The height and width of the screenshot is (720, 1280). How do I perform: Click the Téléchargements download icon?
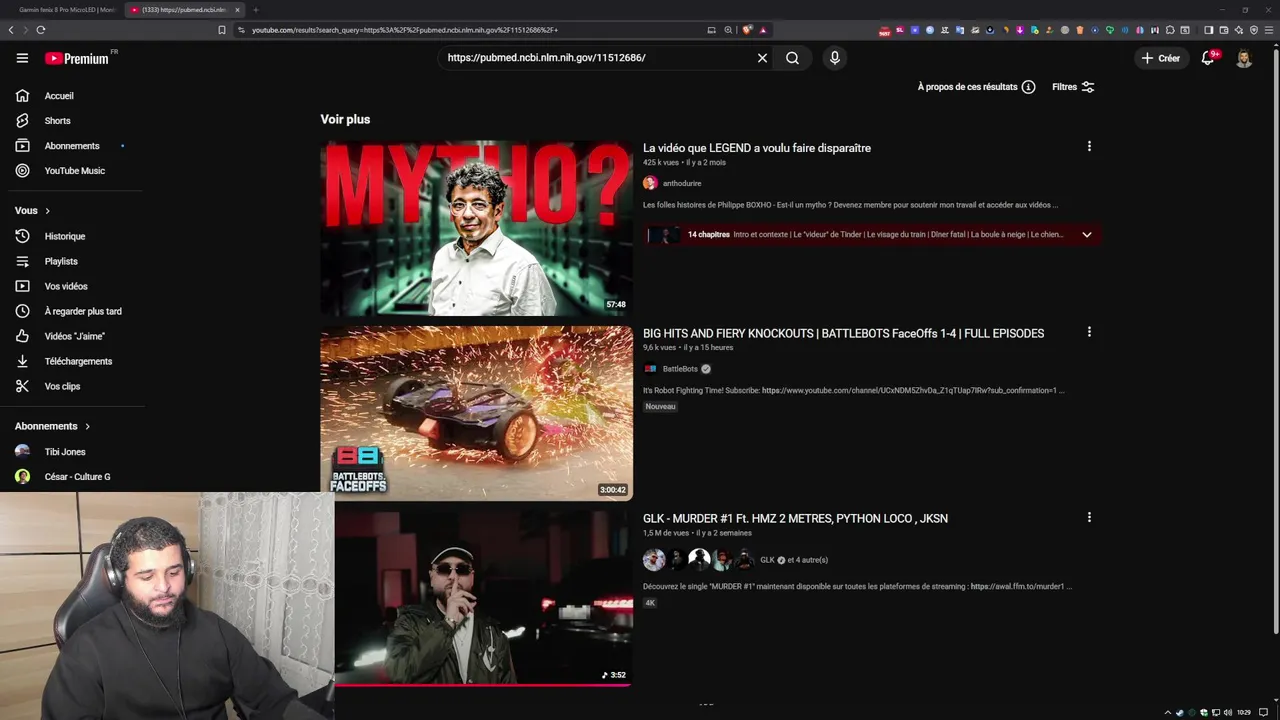coord(22,361)
